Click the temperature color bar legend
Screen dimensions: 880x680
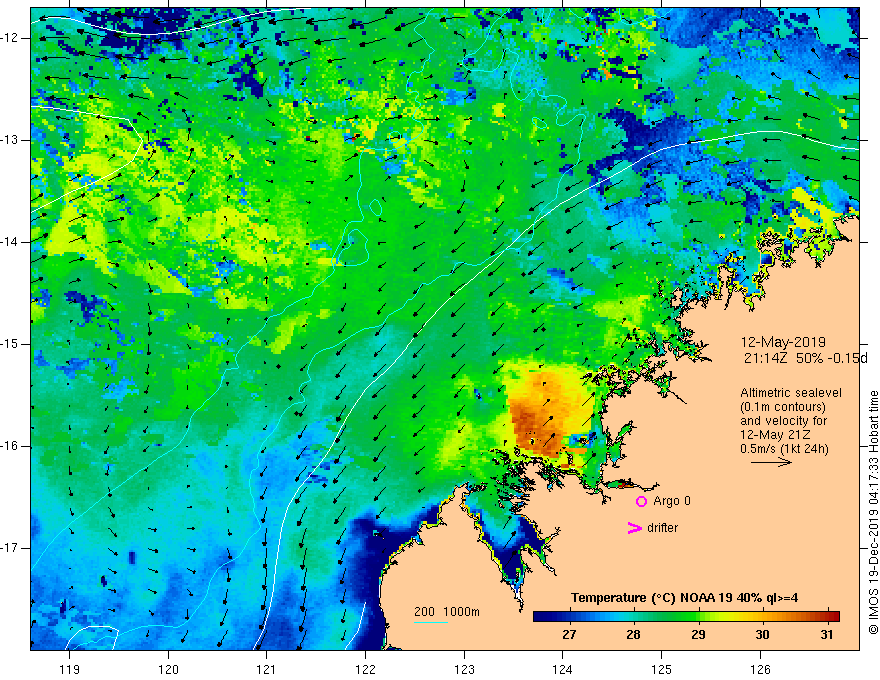tap(686, 617)
